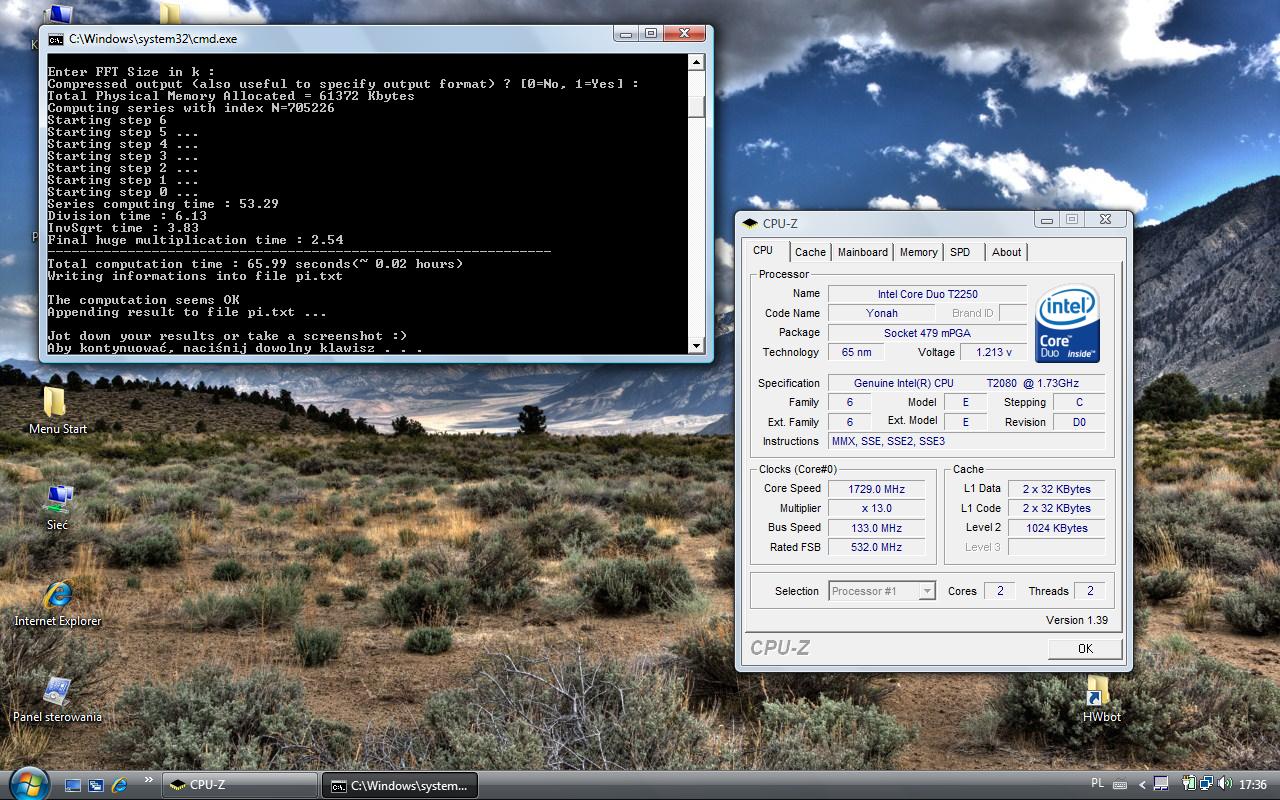Click Level 2 cache value 1024 KBytes
Screen dimensions: 1280x800
coord(1056,528)
